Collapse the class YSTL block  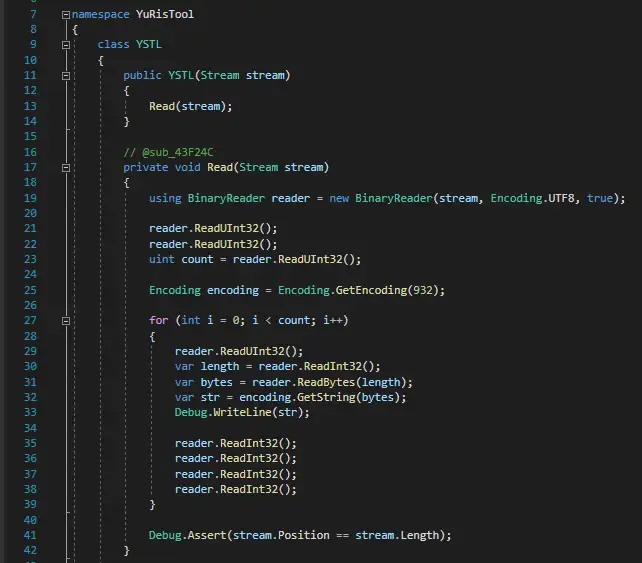pos(66,45)
